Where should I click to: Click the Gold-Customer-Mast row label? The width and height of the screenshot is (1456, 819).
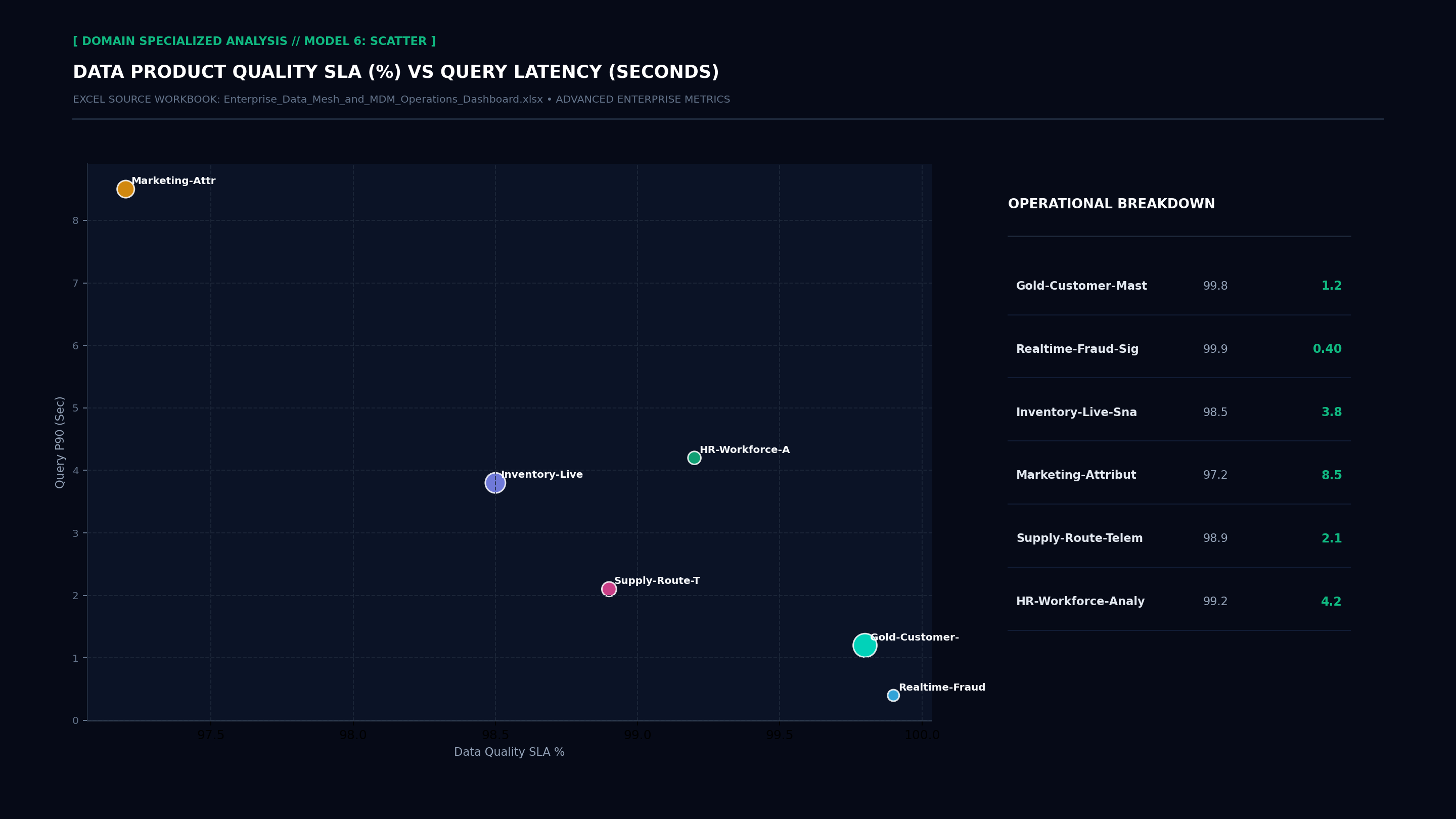click(1081, 286)
